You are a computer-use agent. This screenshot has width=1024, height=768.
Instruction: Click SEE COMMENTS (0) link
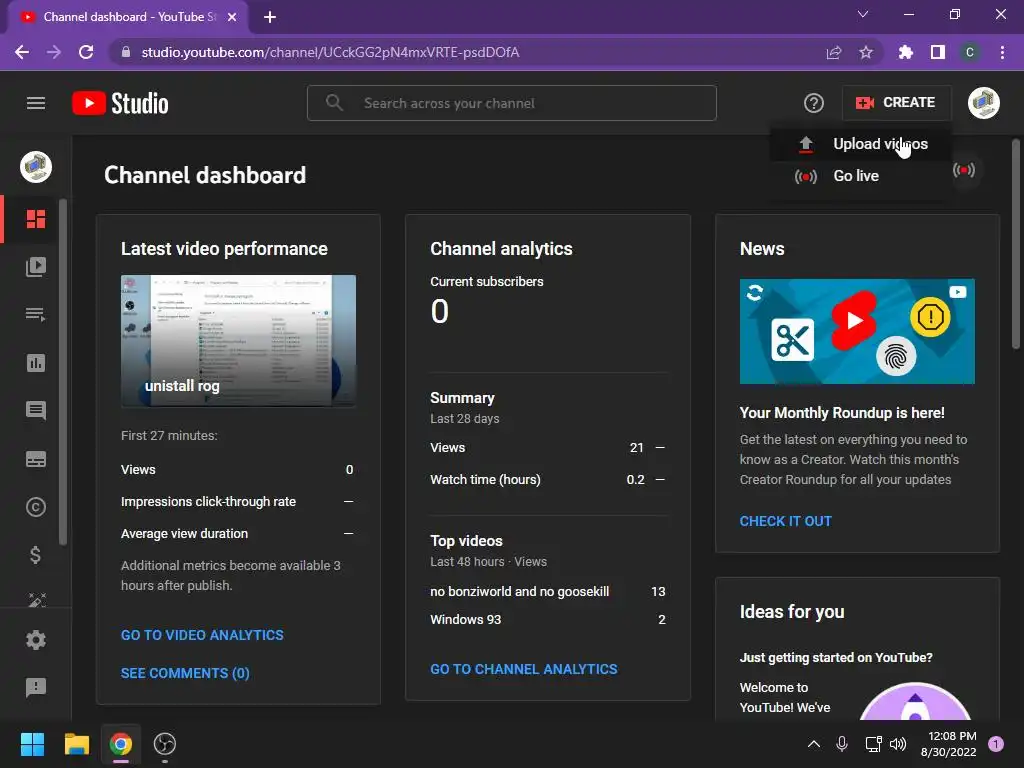tap(185, 673)
